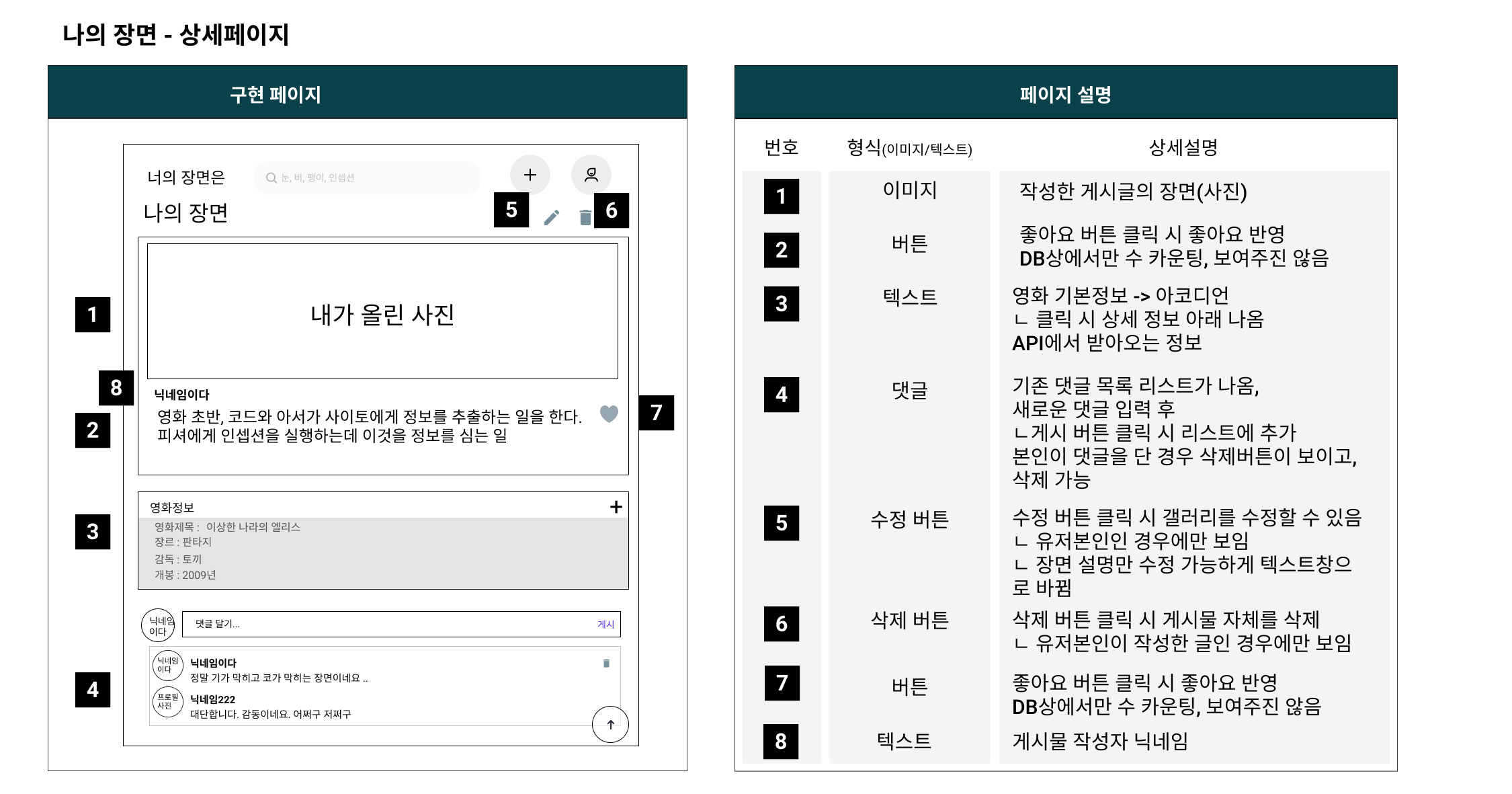Click the trash delete icon next to edit
The width and height of the screenshot is (1512, 794).
(586, 216)
